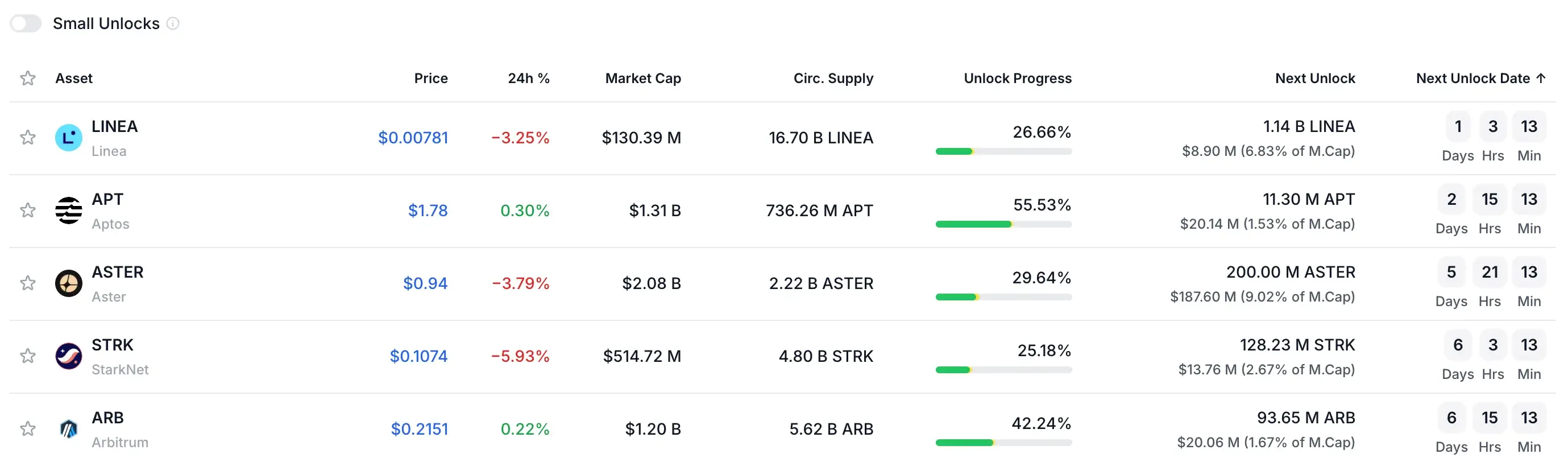The image size is (1568, 462).
Task: Enable the Small Unlocks toggle
Action: point(26,23)
